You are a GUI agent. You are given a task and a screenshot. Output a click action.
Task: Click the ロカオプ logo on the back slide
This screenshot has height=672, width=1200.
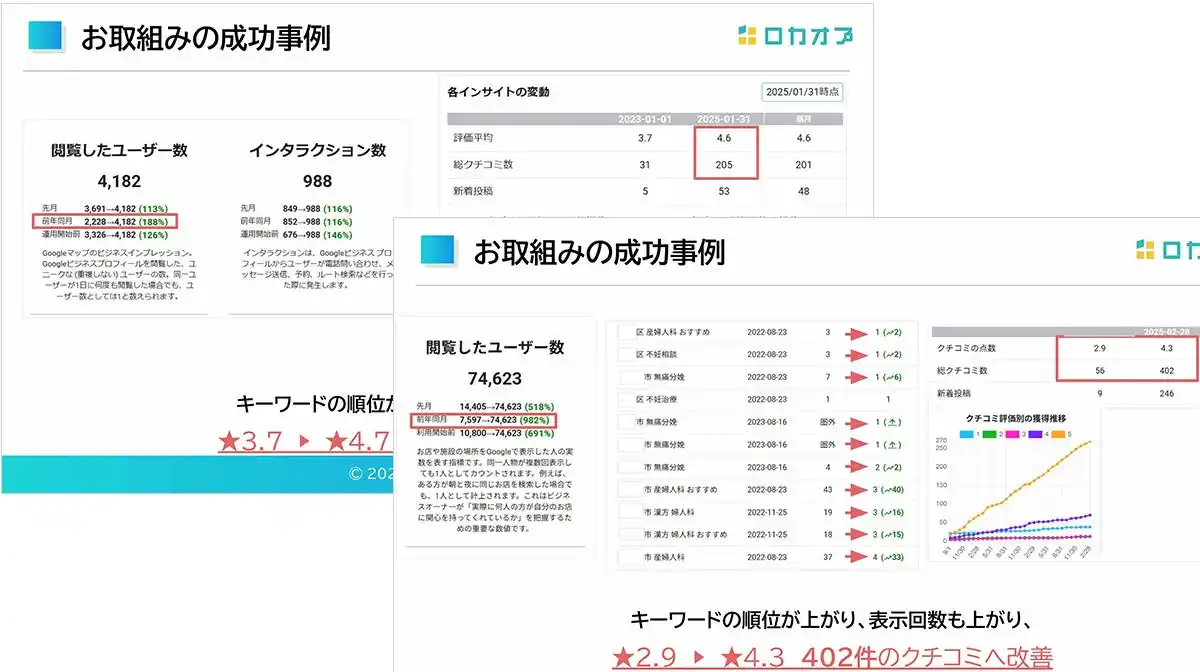point(794,37)
